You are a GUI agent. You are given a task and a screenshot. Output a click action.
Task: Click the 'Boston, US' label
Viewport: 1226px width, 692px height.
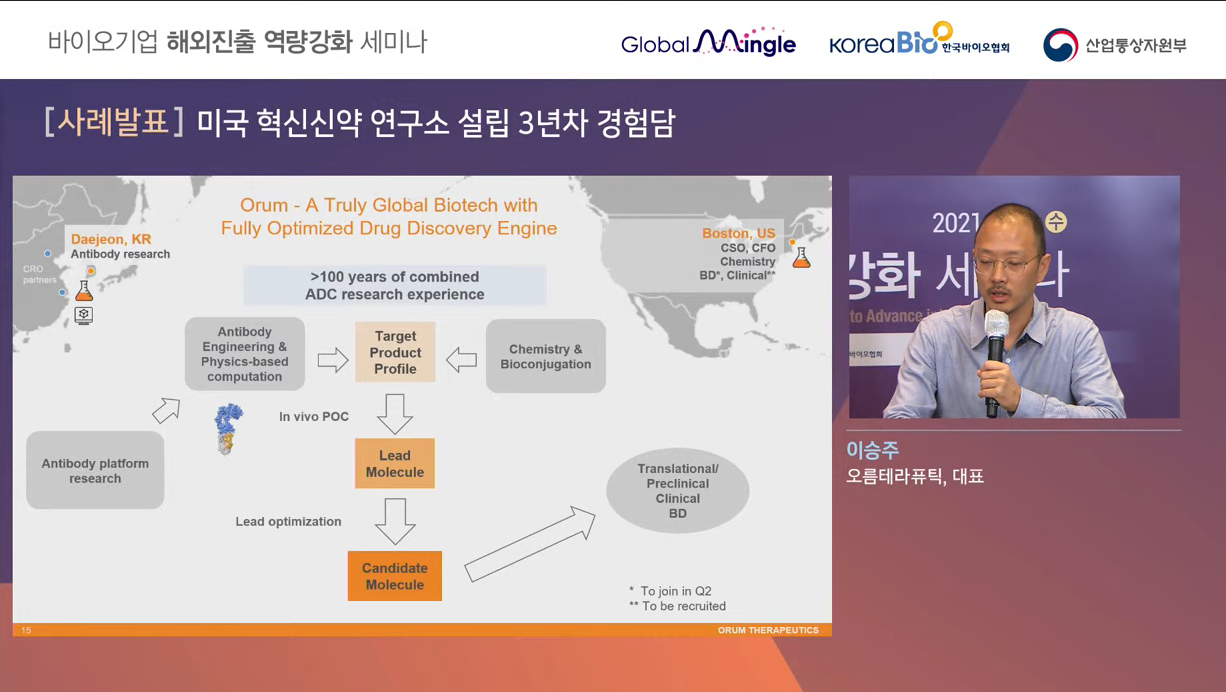(739, 233)
